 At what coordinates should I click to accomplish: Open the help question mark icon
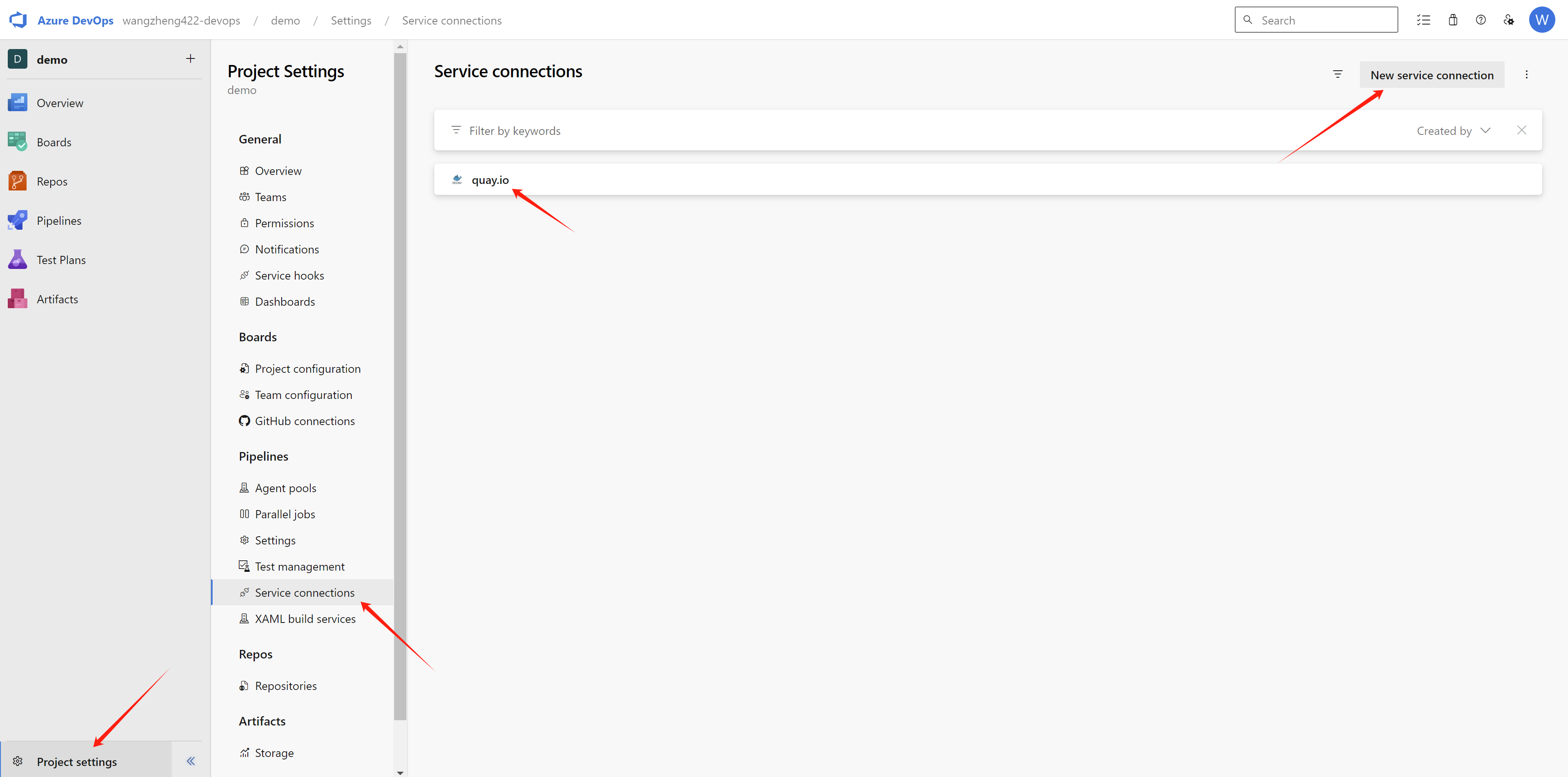1481,20
